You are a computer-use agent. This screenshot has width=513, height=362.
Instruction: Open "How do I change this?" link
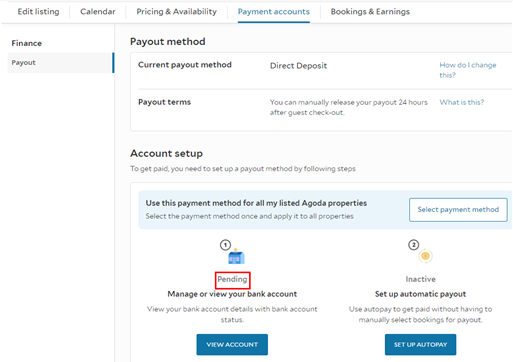(468, 70)
